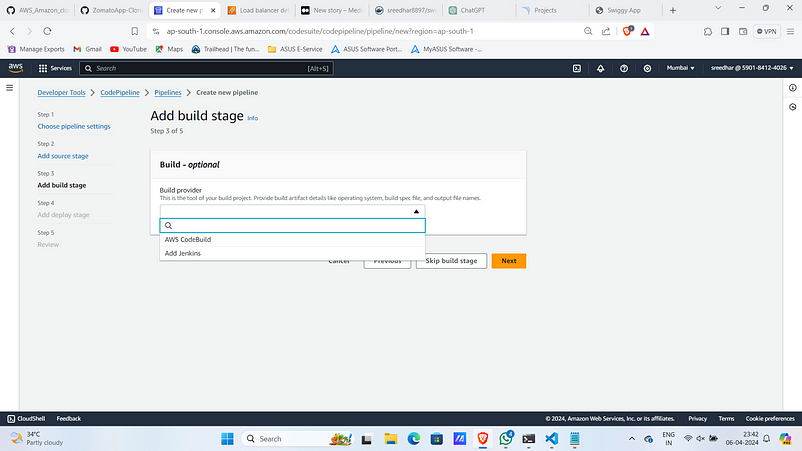Click the build provider filter search field
This screenshot has width=802, height=451.
point(292,226)
